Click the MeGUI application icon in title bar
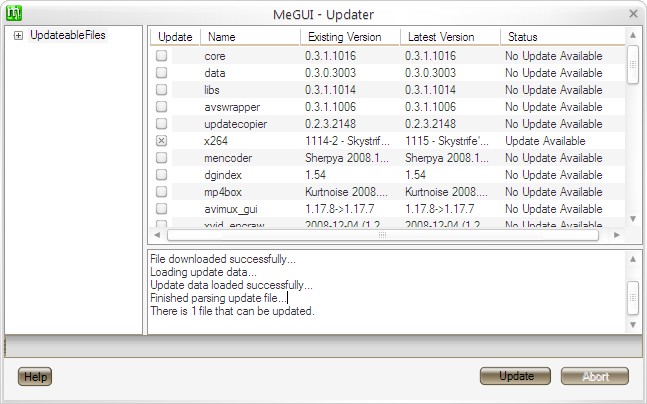 (14, 14)
